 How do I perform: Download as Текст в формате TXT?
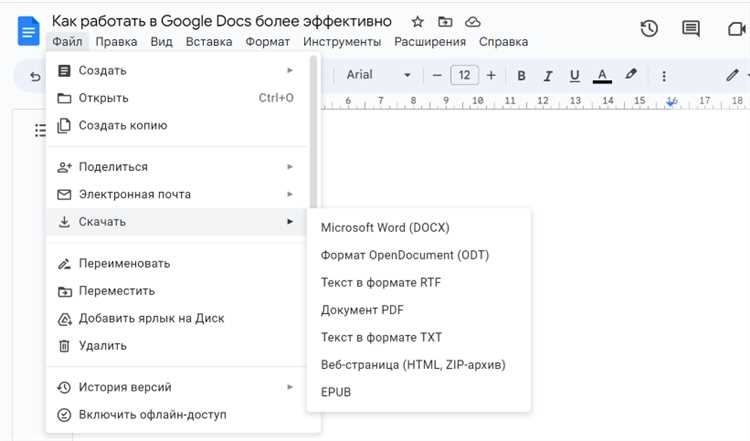419,337
